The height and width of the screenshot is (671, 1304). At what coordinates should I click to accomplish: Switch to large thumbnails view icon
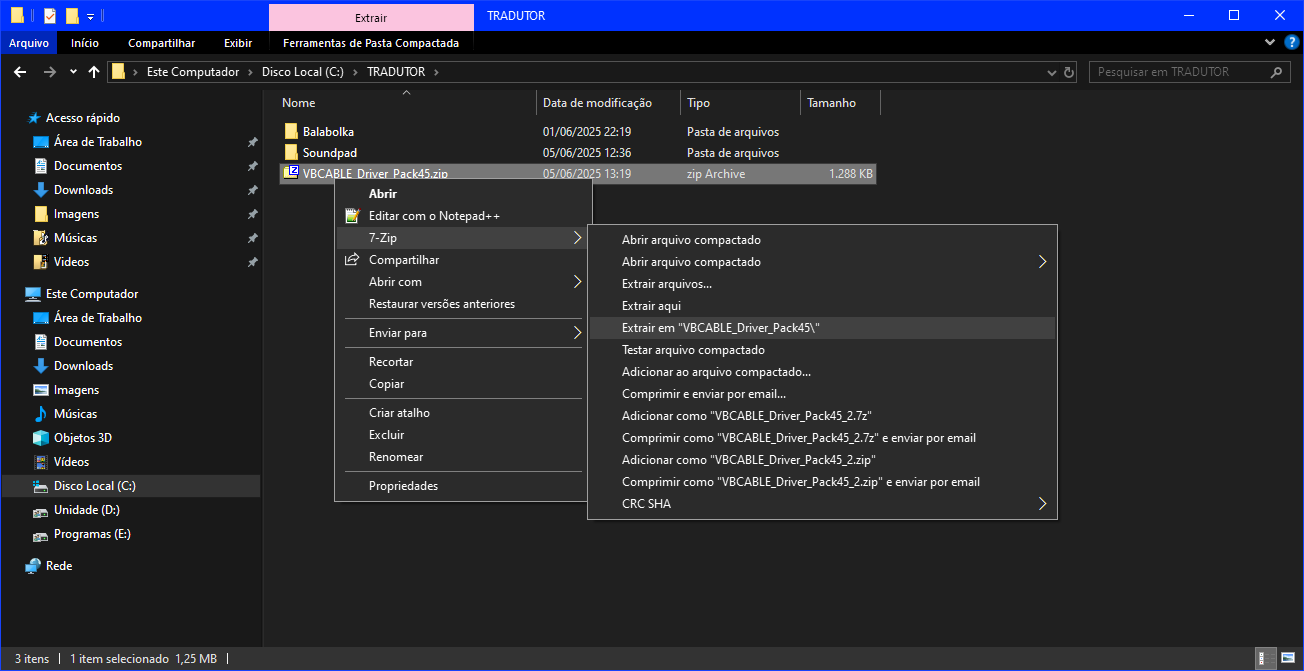coord(1287,659)
